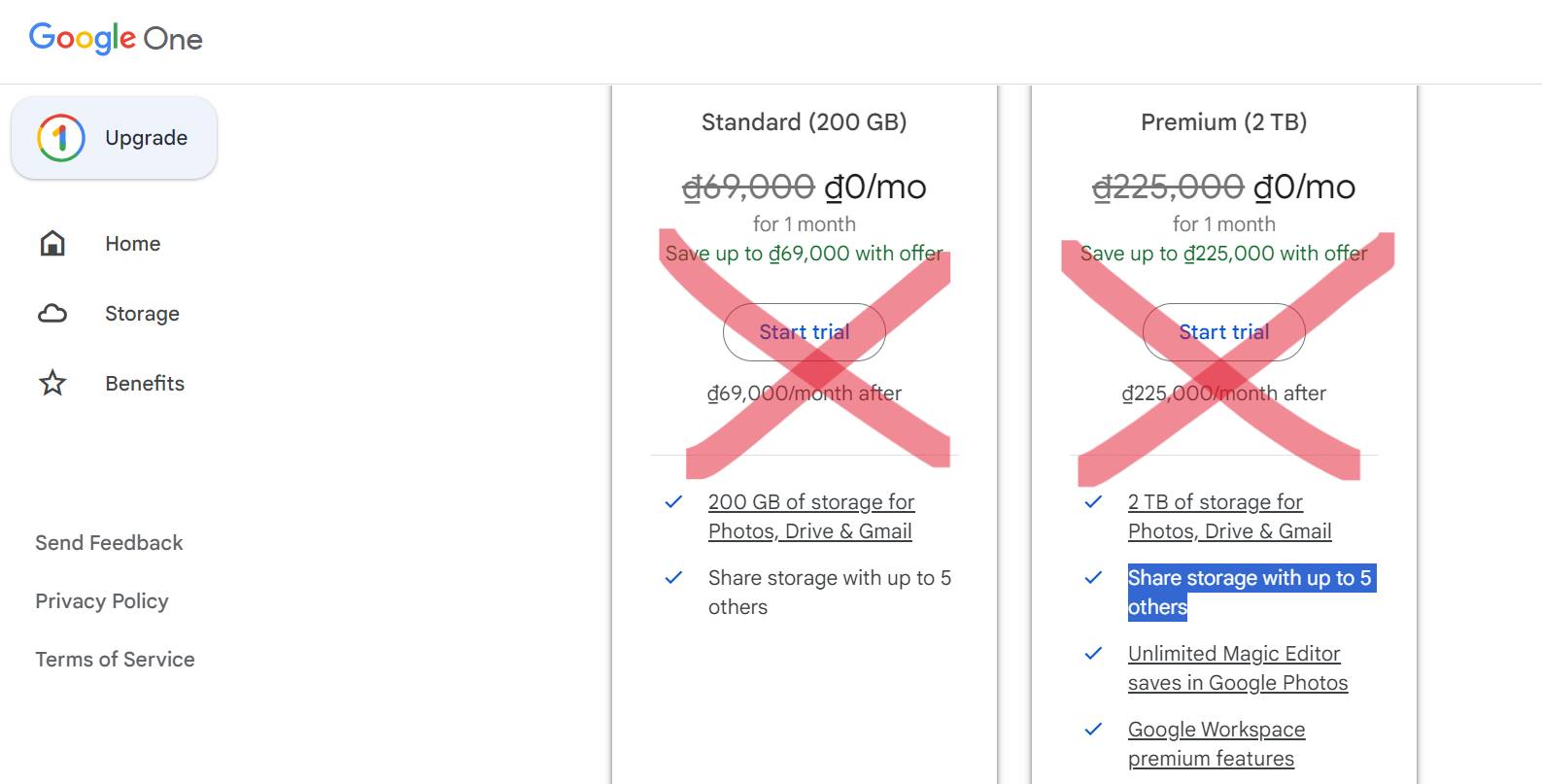Open the Send Feedback link
The image size is (1542, 784).
click(109, 543)
